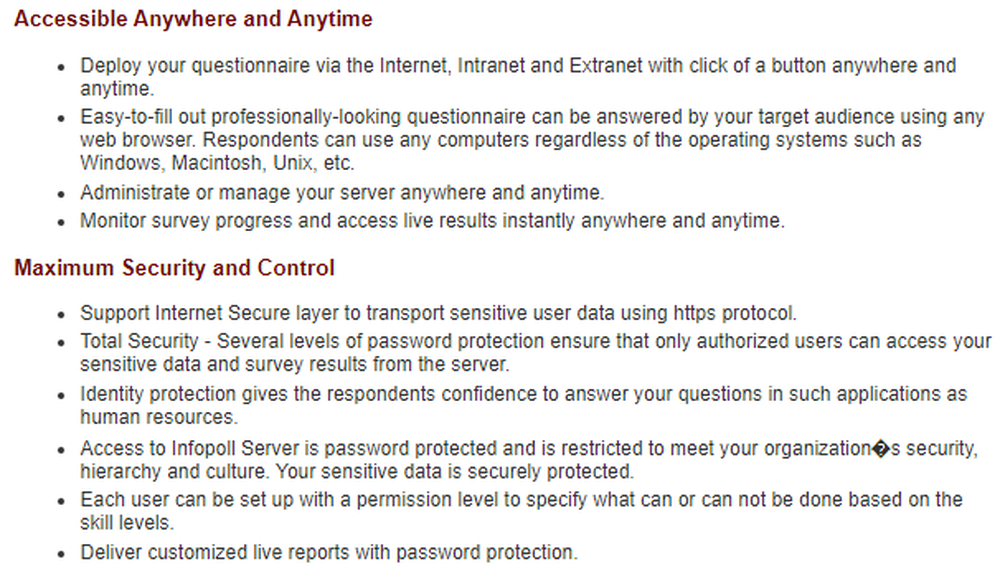Click the 'Maximum Security and Control' heading
This screenshot has height=582, width=1000.
pyautogui.click(x=174, y=268)
